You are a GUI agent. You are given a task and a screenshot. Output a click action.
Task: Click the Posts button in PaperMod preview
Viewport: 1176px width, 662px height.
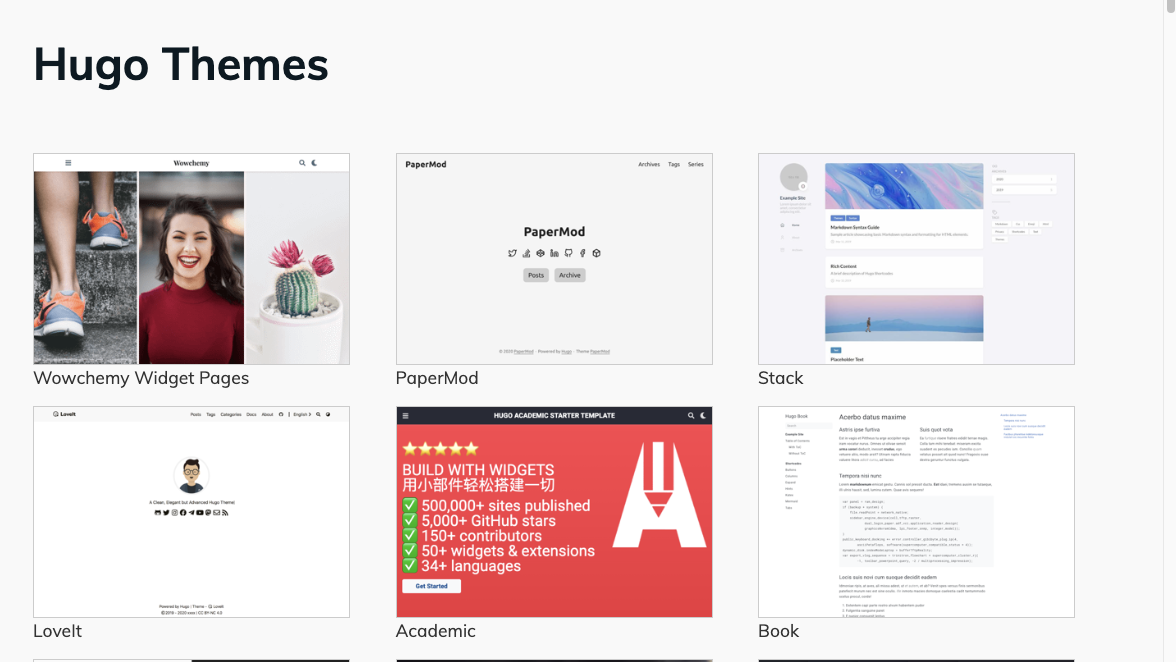point(536,275)
